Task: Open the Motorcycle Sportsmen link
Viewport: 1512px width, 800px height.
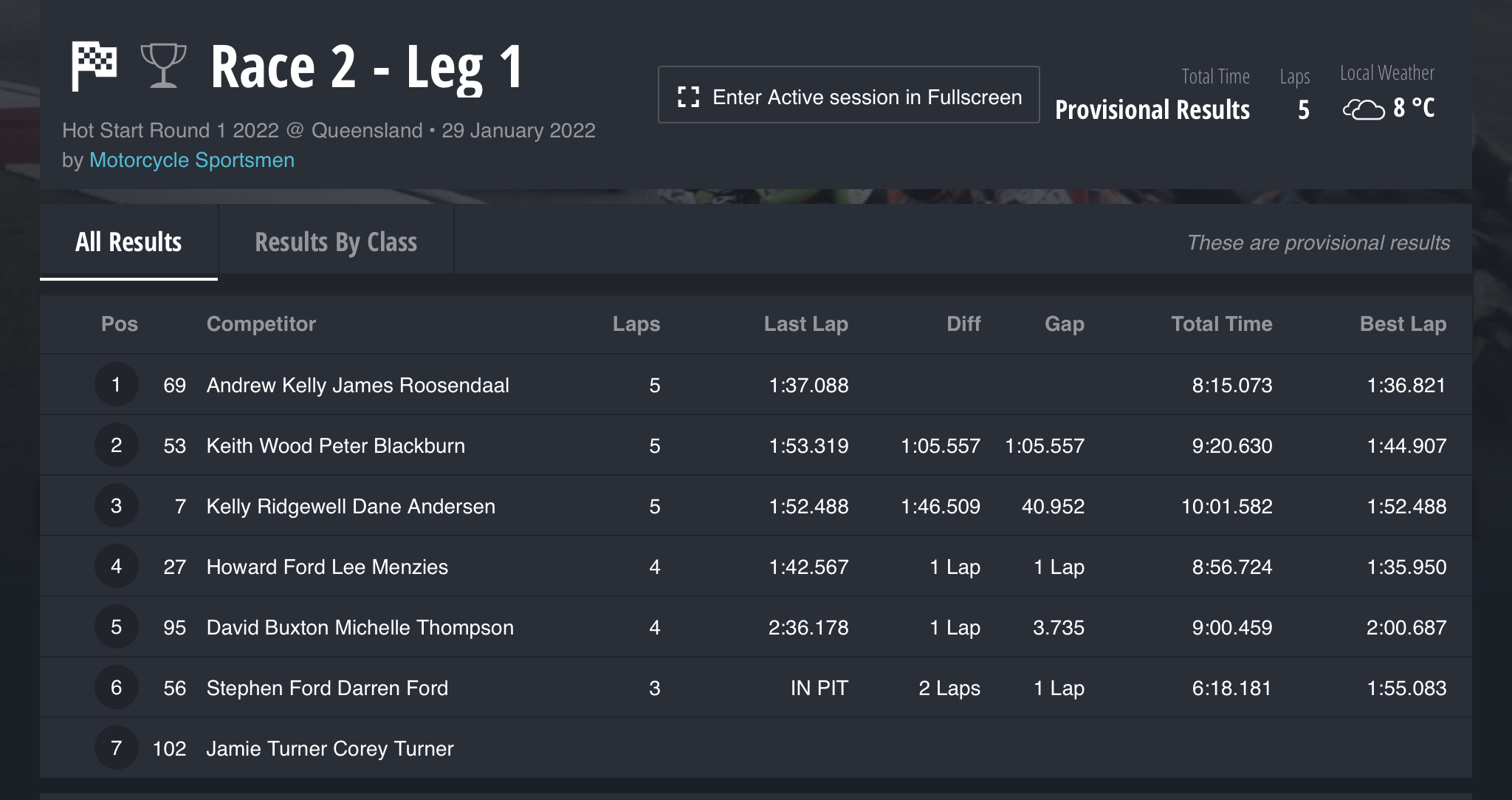Action: tap(192, 160)
